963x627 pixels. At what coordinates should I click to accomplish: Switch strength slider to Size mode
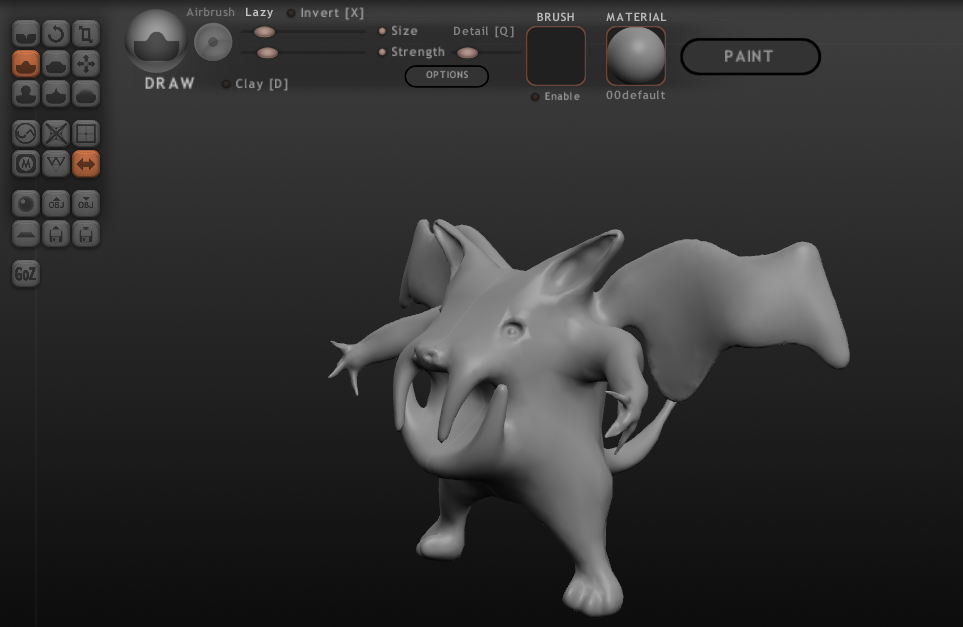pos(382,31)
